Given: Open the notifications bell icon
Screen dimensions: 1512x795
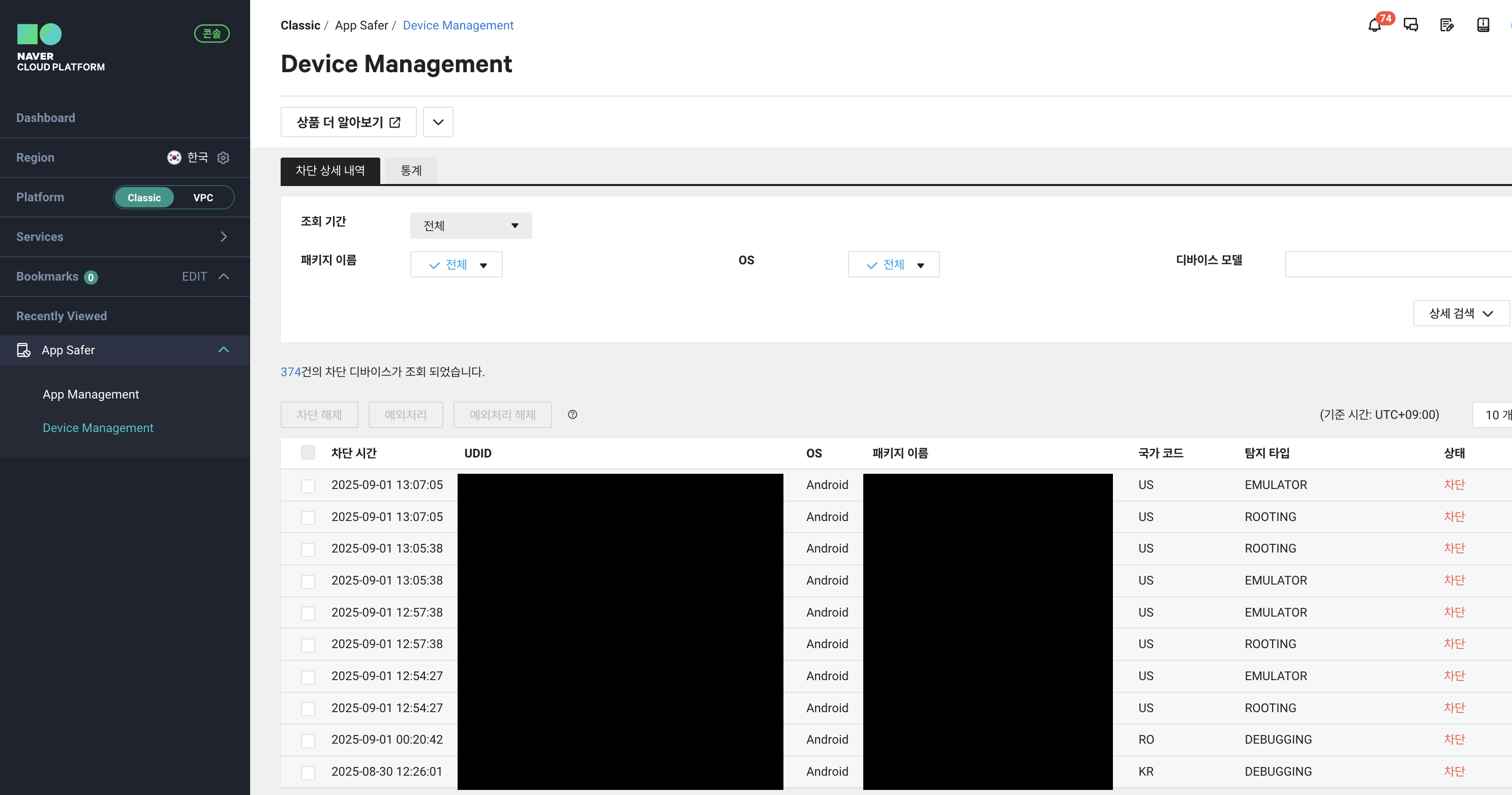Looking at the screenshot, I should (x=1374, y=25).
